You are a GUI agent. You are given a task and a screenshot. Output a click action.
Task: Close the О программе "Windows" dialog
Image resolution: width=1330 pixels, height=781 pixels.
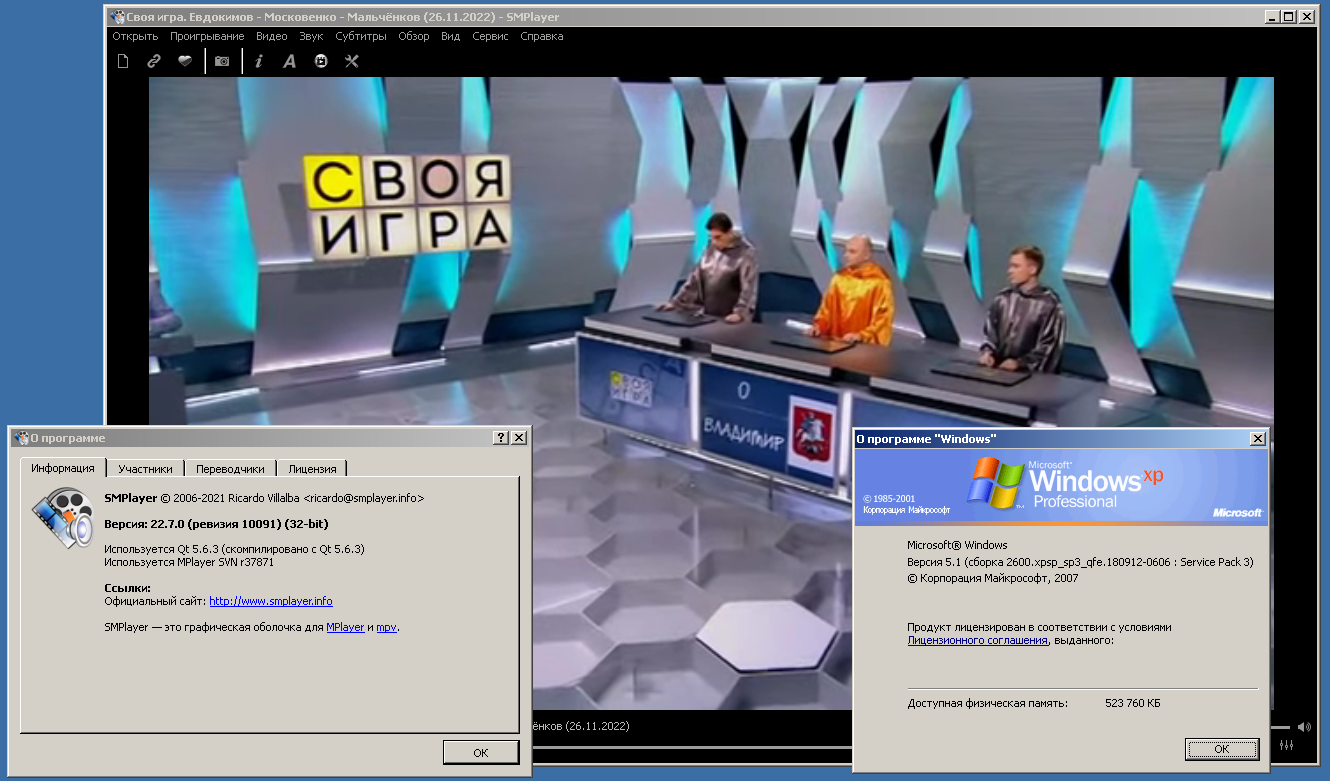1257,439
